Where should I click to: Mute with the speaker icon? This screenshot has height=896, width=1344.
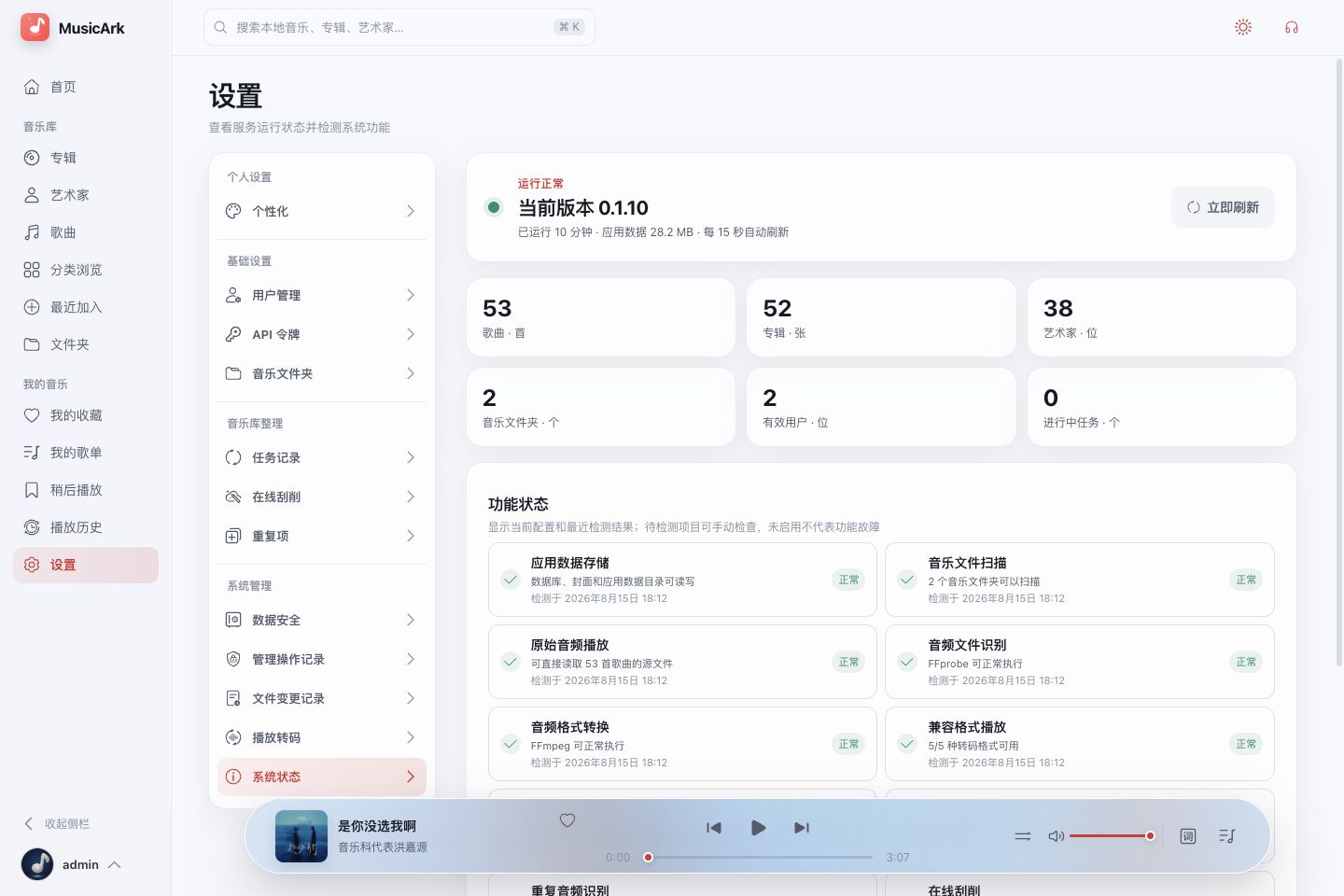[1057, 836]
